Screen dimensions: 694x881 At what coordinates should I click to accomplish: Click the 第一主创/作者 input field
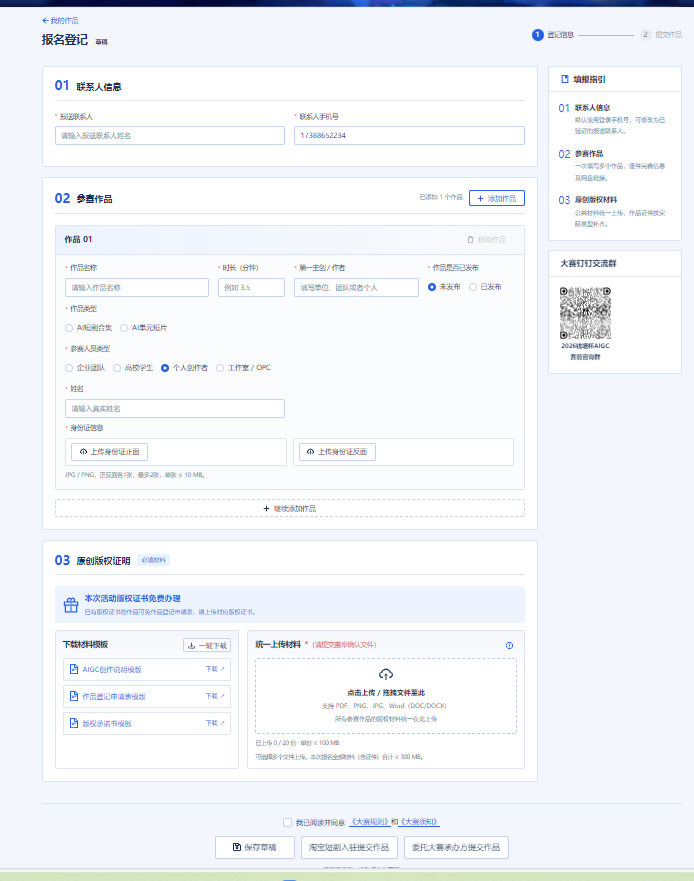click(356, 287)
